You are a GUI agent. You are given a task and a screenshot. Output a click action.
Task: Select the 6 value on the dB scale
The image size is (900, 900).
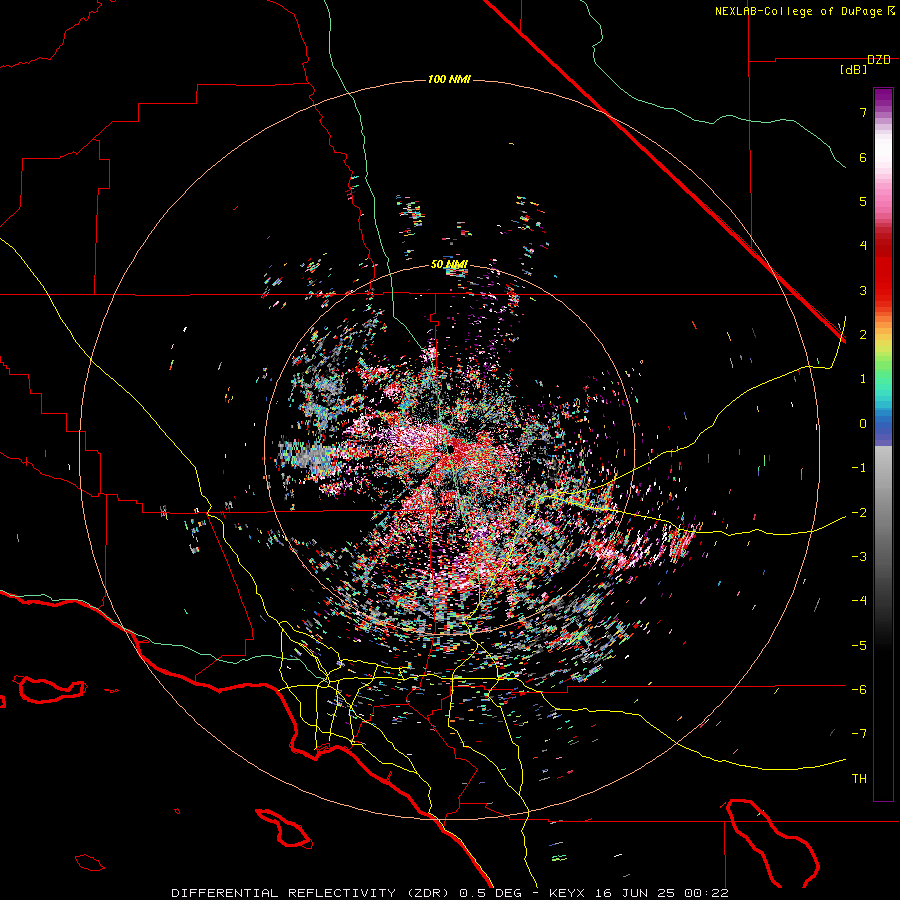pos(863,157)
